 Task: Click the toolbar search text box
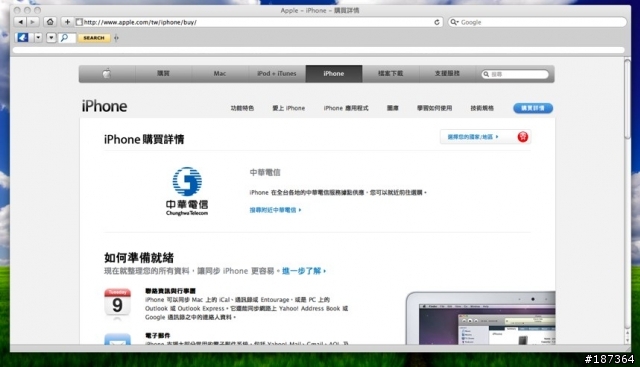point(68,38)
